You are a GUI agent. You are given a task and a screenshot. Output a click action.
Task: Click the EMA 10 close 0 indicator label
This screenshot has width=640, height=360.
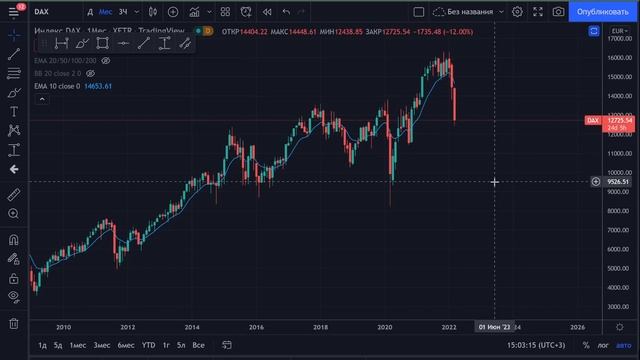(x=57, y=86)
